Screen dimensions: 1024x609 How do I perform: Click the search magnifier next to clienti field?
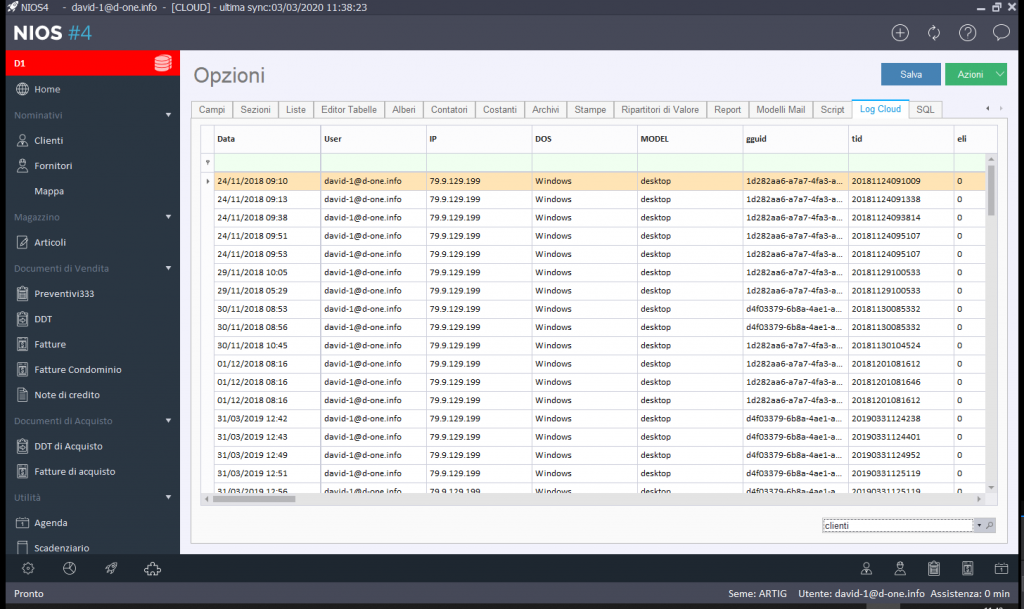point(989,525)
